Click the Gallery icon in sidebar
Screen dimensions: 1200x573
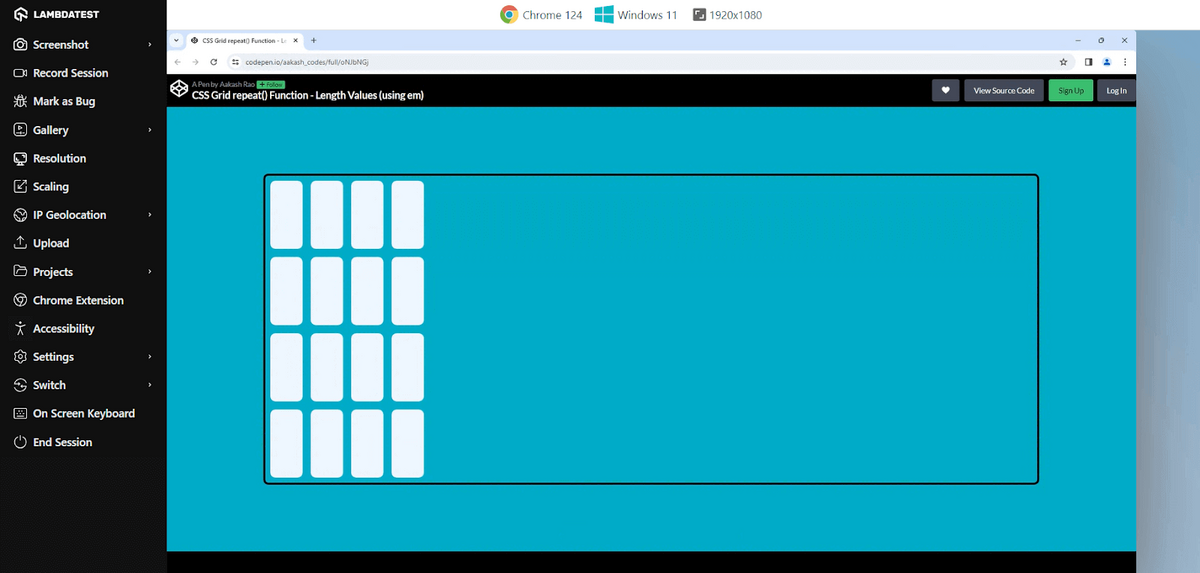(x=20, y=130)
